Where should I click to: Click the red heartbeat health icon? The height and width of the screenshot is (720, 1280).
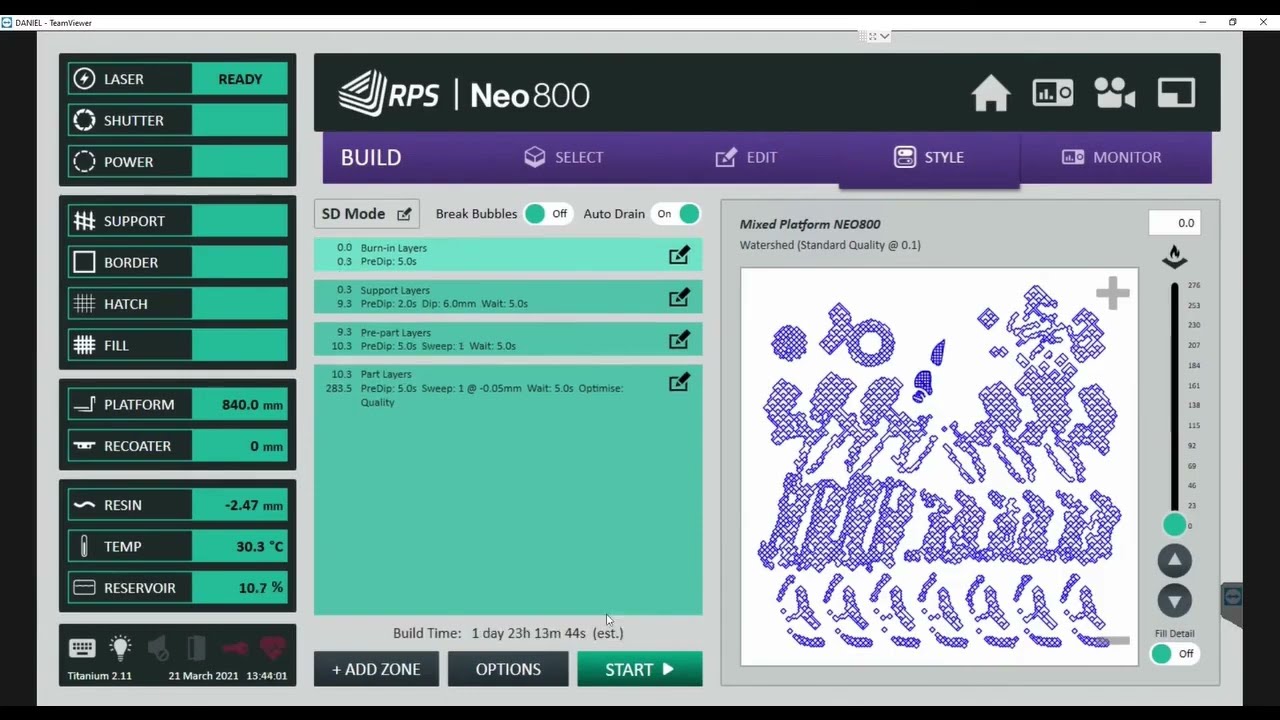tap(272, 648)
